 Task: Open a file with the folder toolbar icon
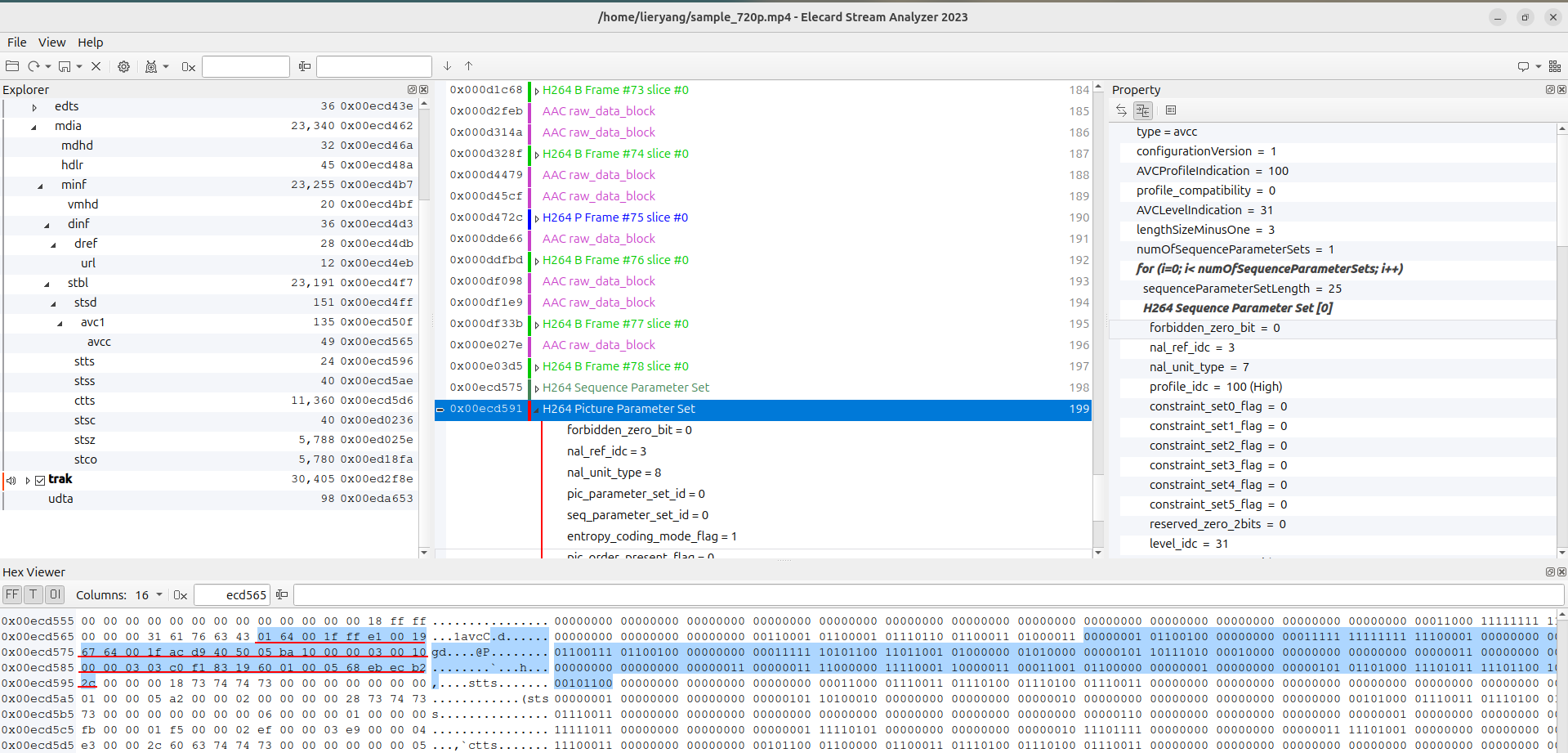pyautogui.click(x=12, y=66)
